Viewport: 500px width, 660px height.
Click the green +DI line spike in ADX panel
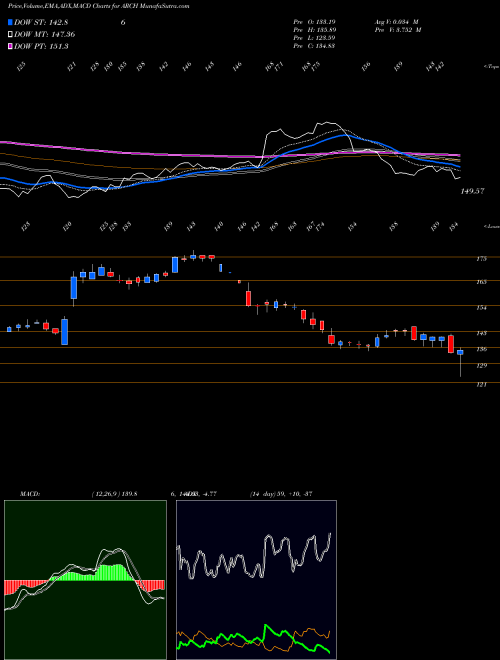(266, 626)
